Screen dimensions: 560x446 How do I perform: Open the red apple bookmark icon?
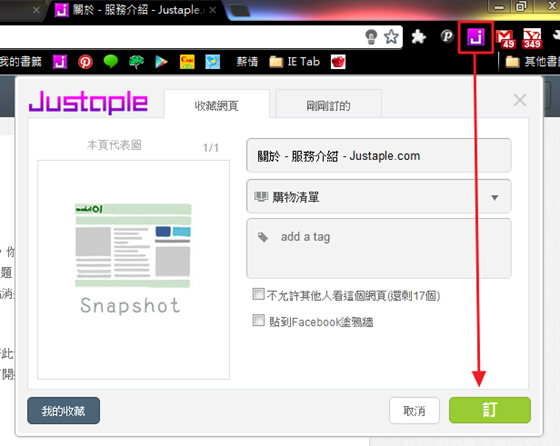pyautogui.click(x=338, y=62)
